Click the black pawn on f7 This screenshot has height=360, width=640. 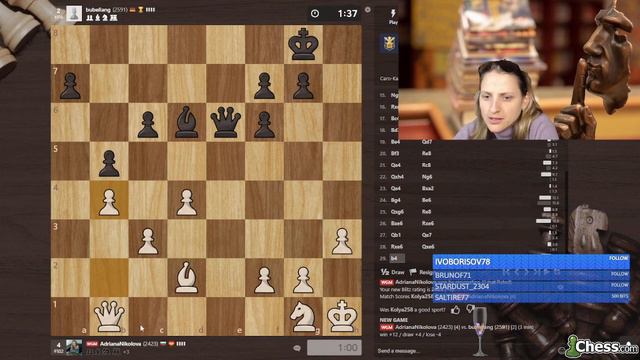pyautogui.click(x=264, y=86)
